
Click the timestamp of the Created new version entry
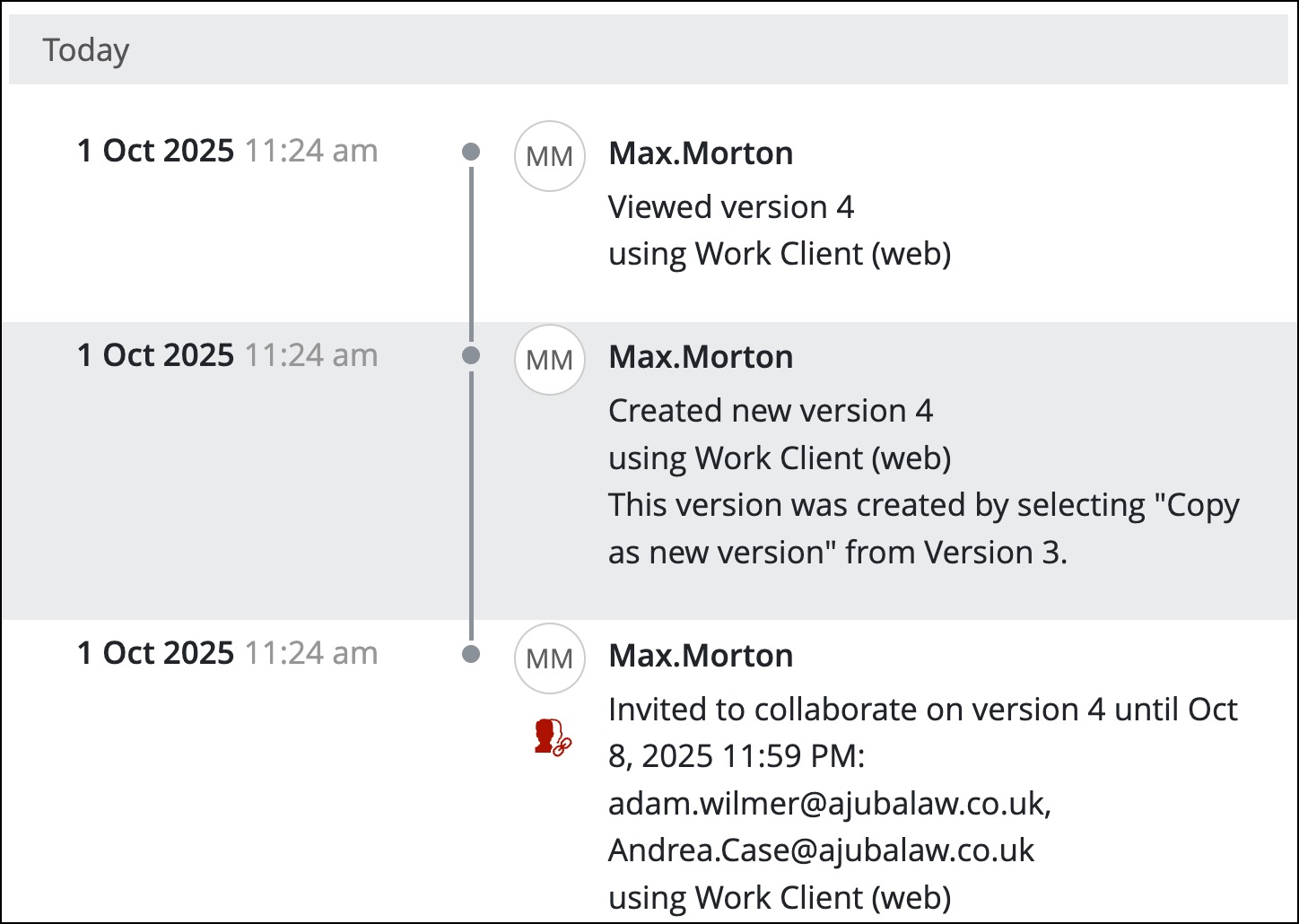point(227,355)
